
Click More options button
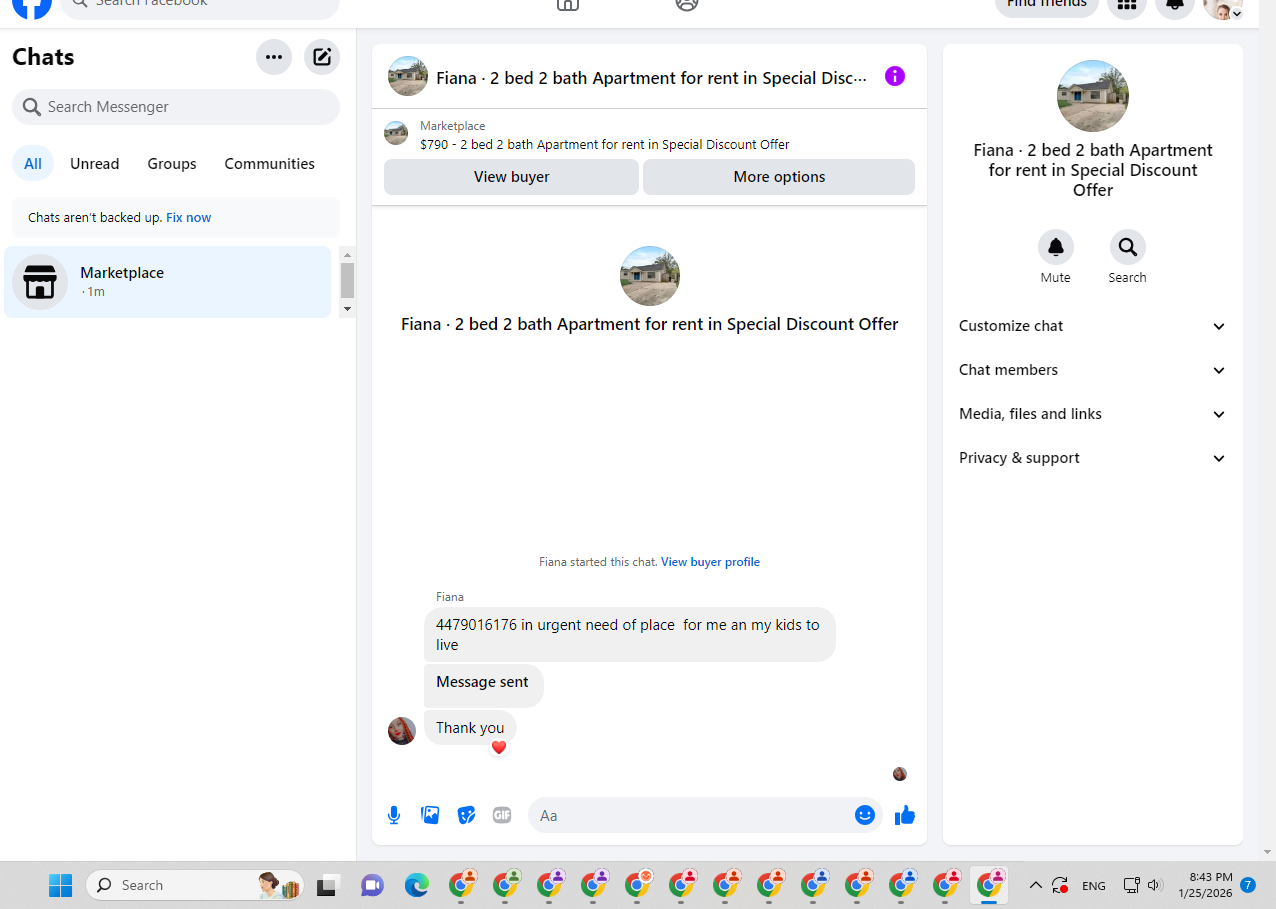pyautogui.click(x=779, y=177)
